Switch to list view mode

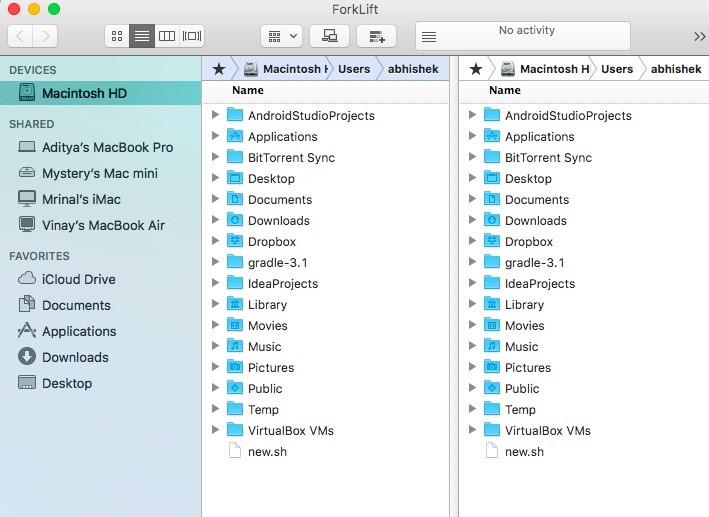click(142, 36)
